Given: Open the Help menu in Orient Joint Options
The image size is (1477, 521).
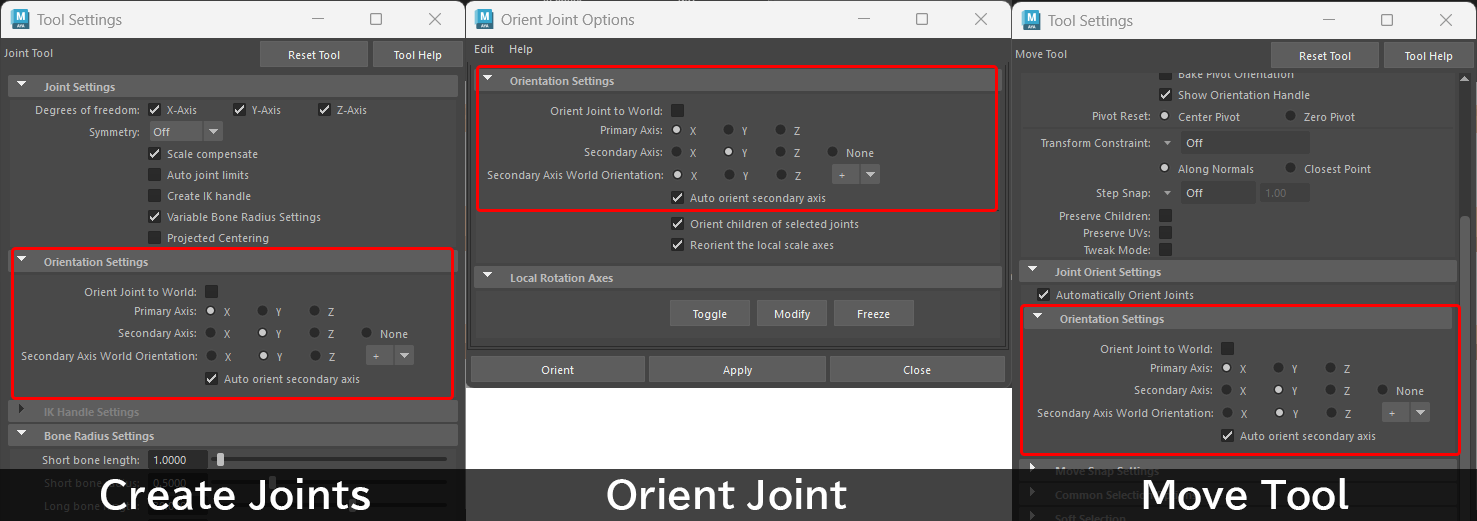Looking at the screenshot, I should [520, 49].
